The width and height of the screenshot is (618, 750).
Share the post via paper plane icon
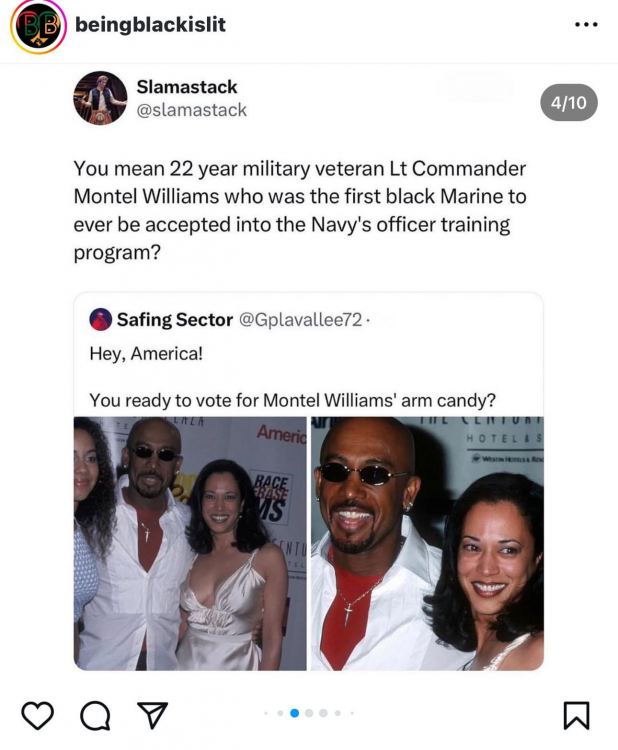pos(153,715)
